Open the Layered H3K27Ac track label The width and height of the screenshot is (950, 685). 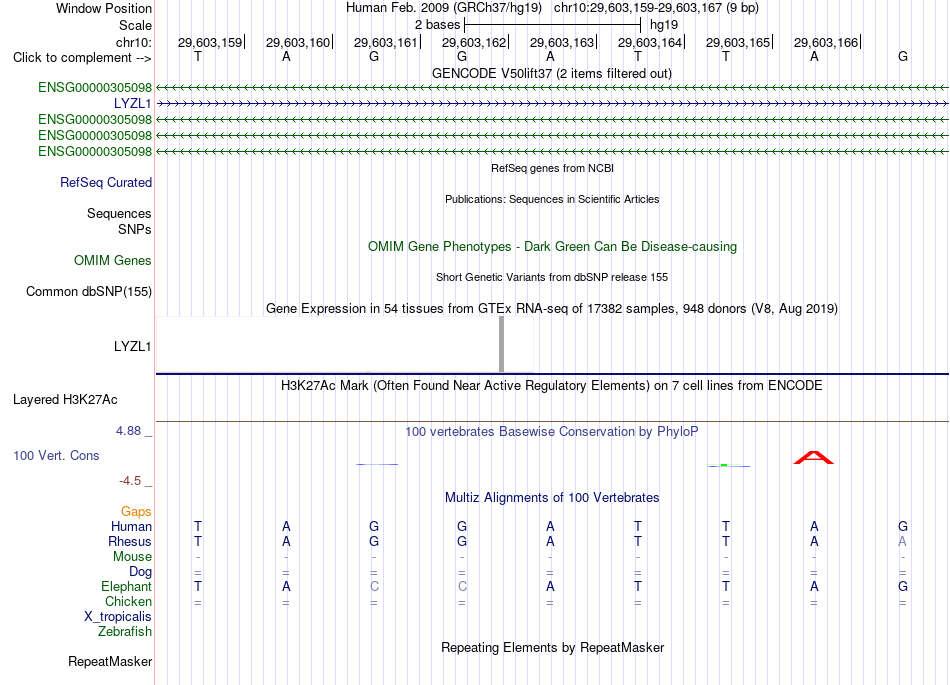tap(65, 400)
